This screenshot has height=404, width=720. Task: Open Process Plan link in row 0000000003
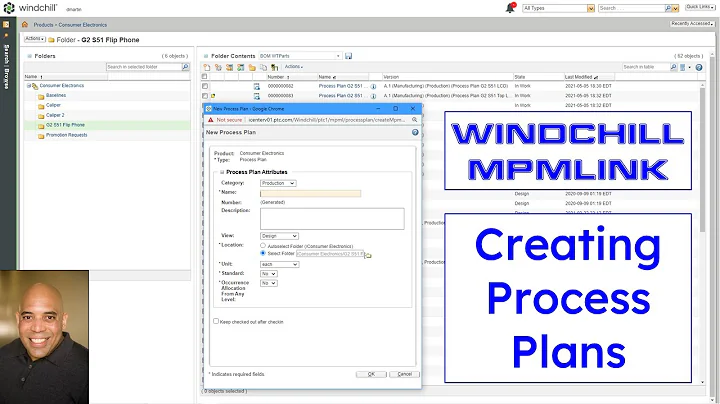coord(342,95)
